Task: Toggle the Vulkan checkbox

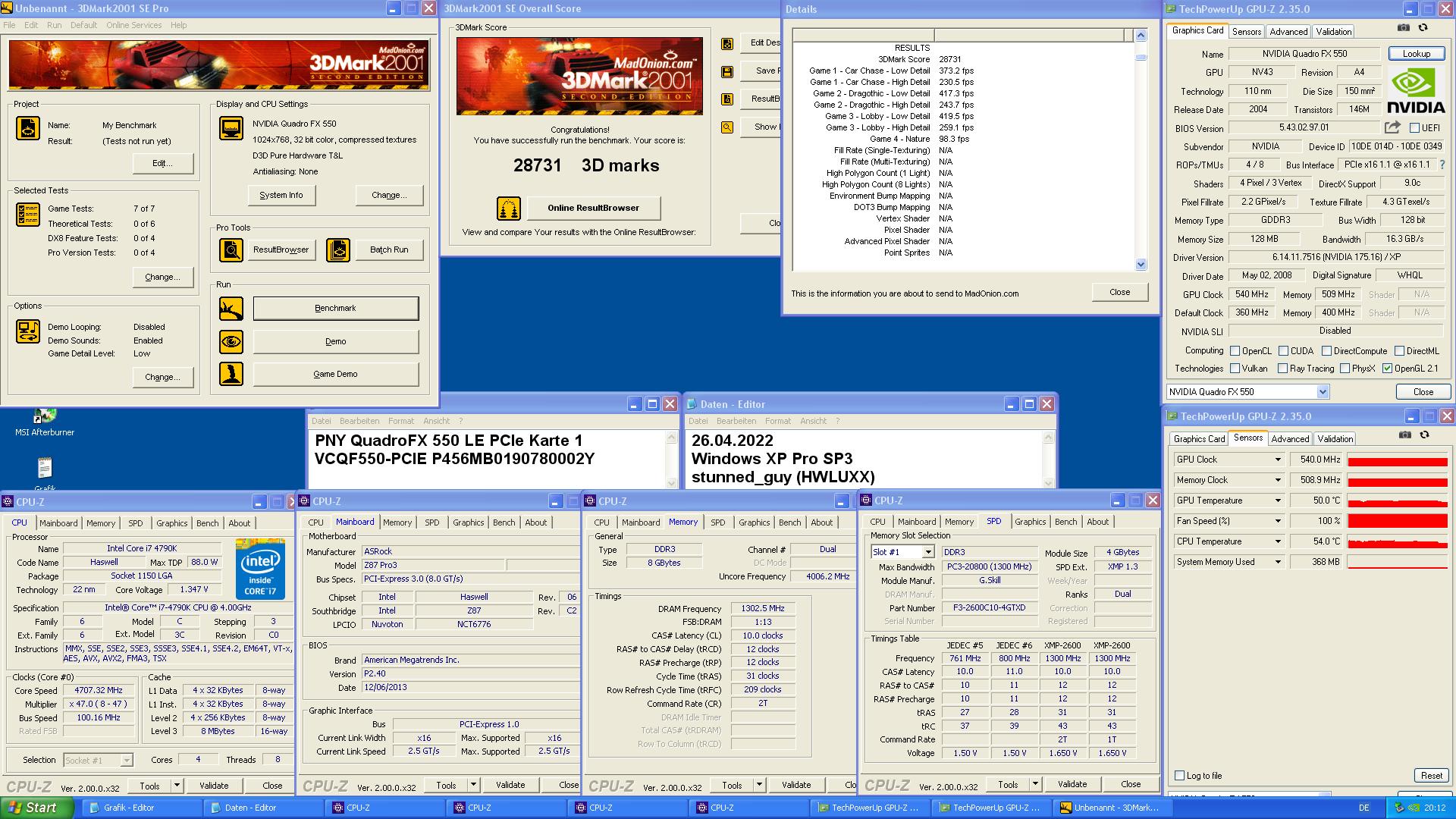Action: (1235, 369)
